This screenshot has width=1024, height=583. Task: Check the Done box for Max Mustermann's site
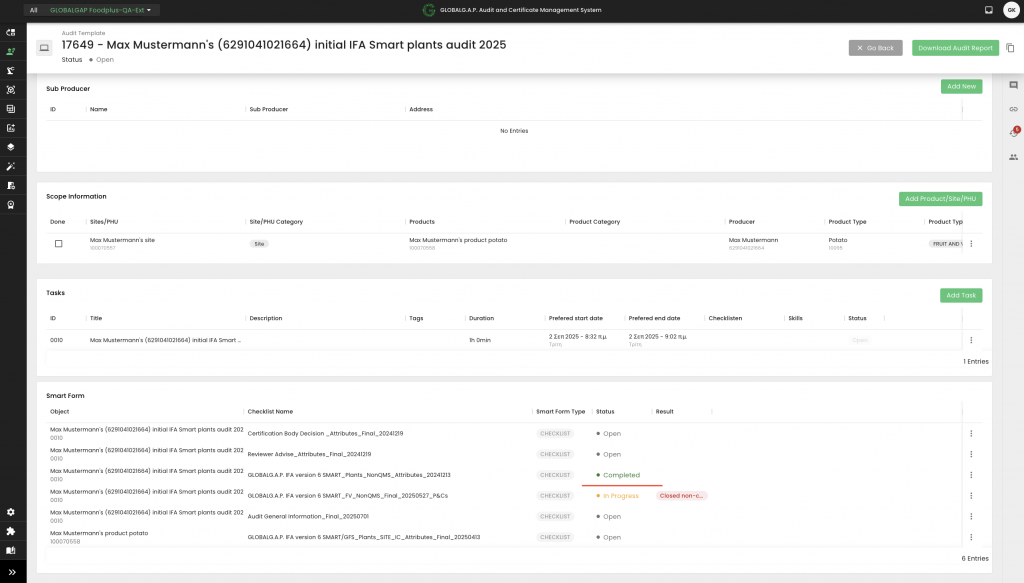58,244
